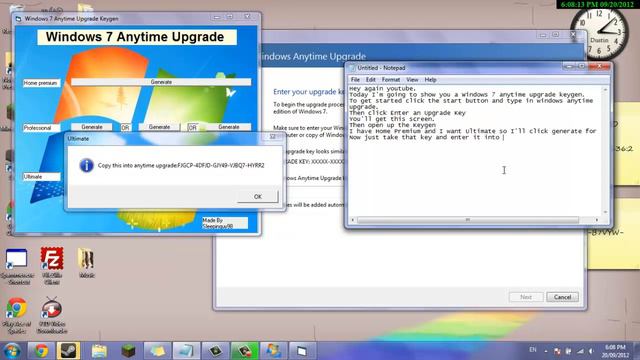Click the Notepad title bar icon
The height and width of the screenshot is (360, 640).
(352, 68)
